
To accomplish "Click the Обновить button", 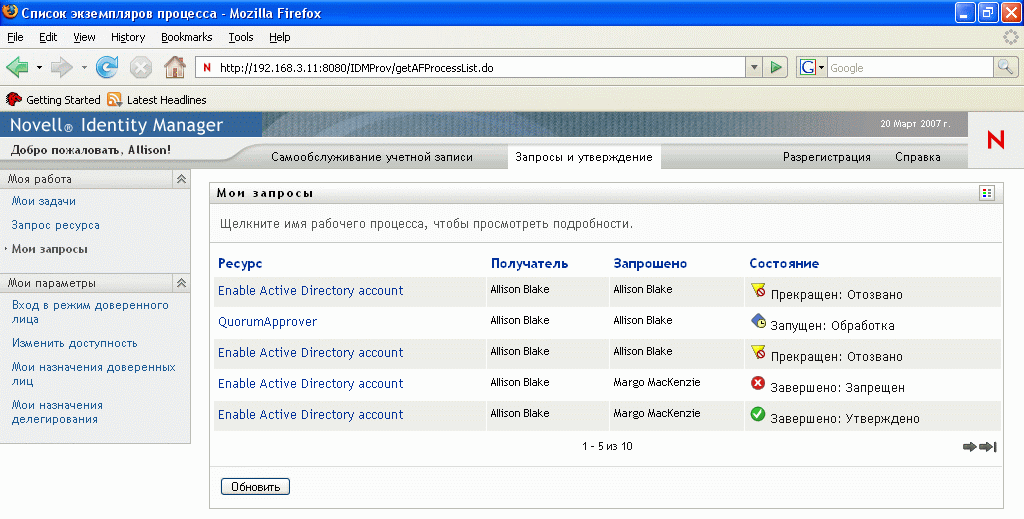I will tap(255, 487).
